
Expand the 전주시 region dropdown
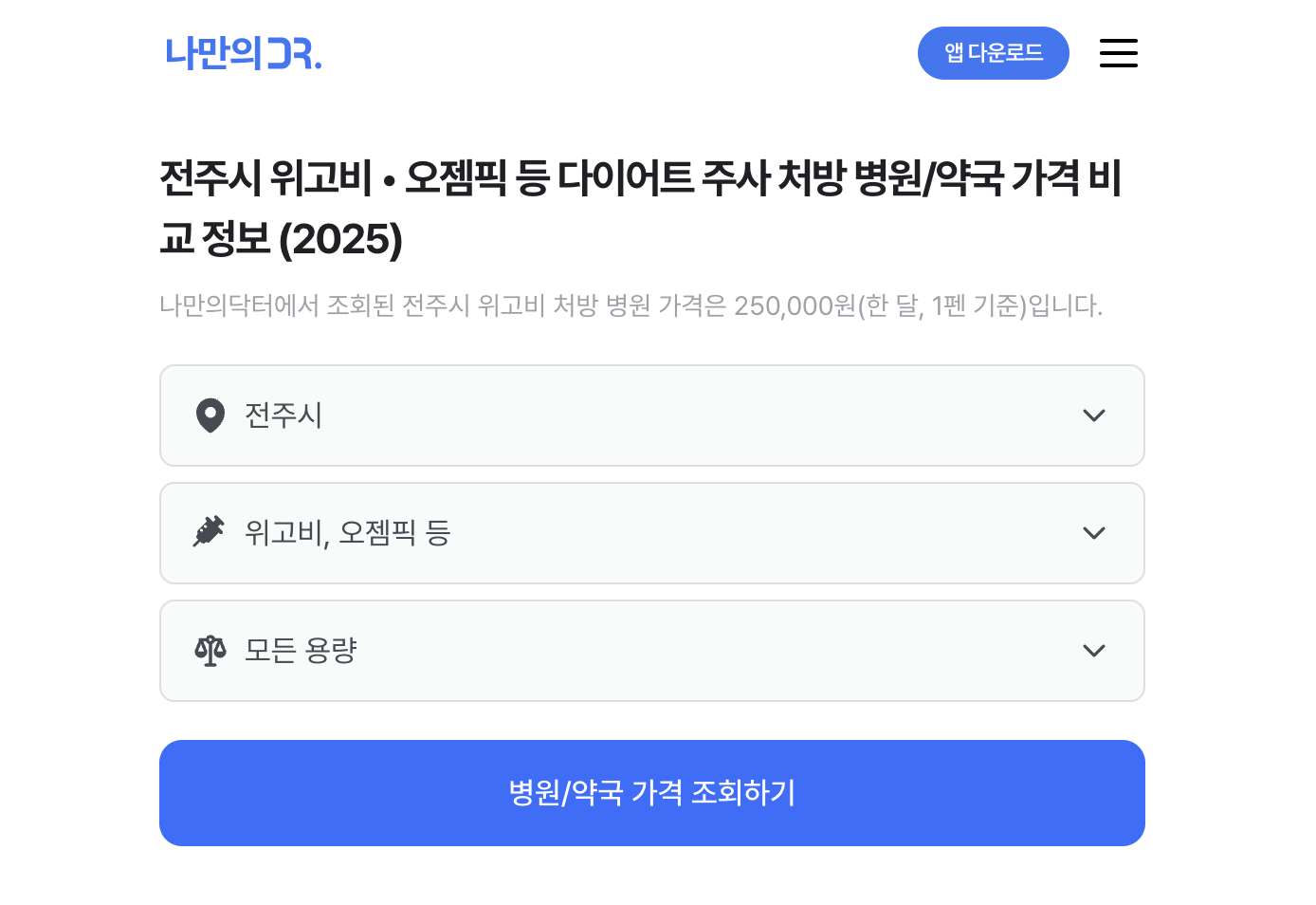click(652, 416)
